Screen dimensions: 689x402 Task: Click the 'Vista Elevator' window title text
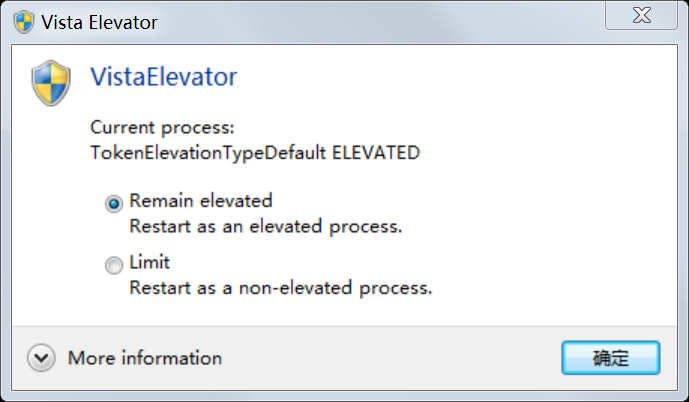click(99, 21)
